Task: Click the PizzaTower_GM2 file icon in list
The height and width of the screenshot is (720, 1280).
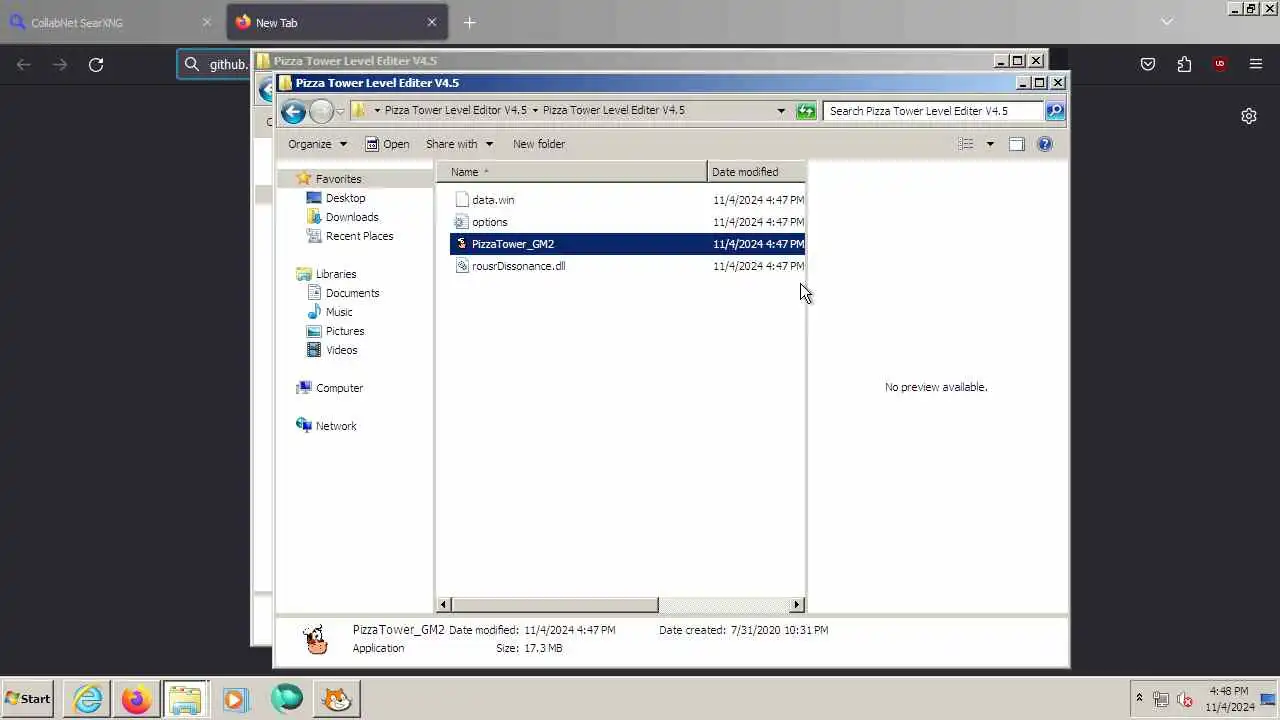Action: coord(461,244)
